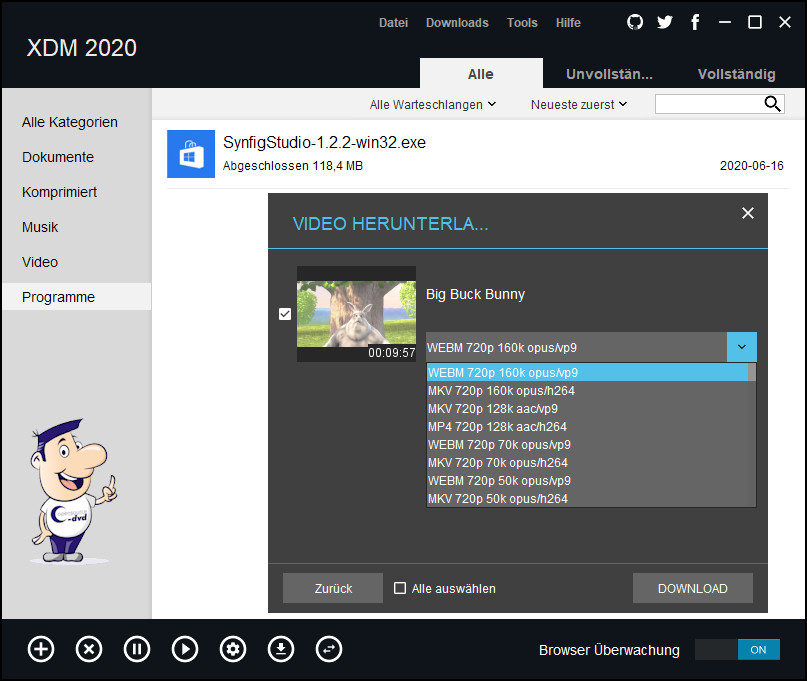Pause the download with the pause icon
The image size is (807, 681).
(137, 649)
